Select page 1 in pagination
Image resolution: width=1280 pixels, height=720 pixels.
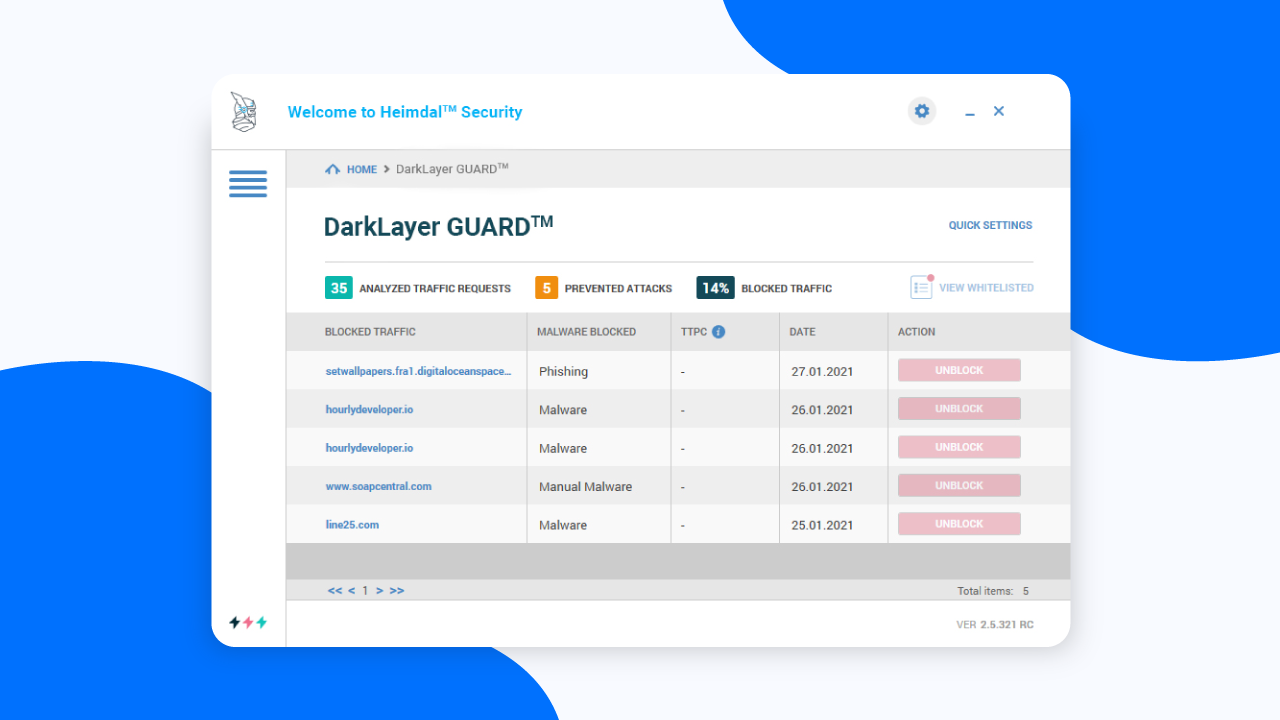(365, 591)
